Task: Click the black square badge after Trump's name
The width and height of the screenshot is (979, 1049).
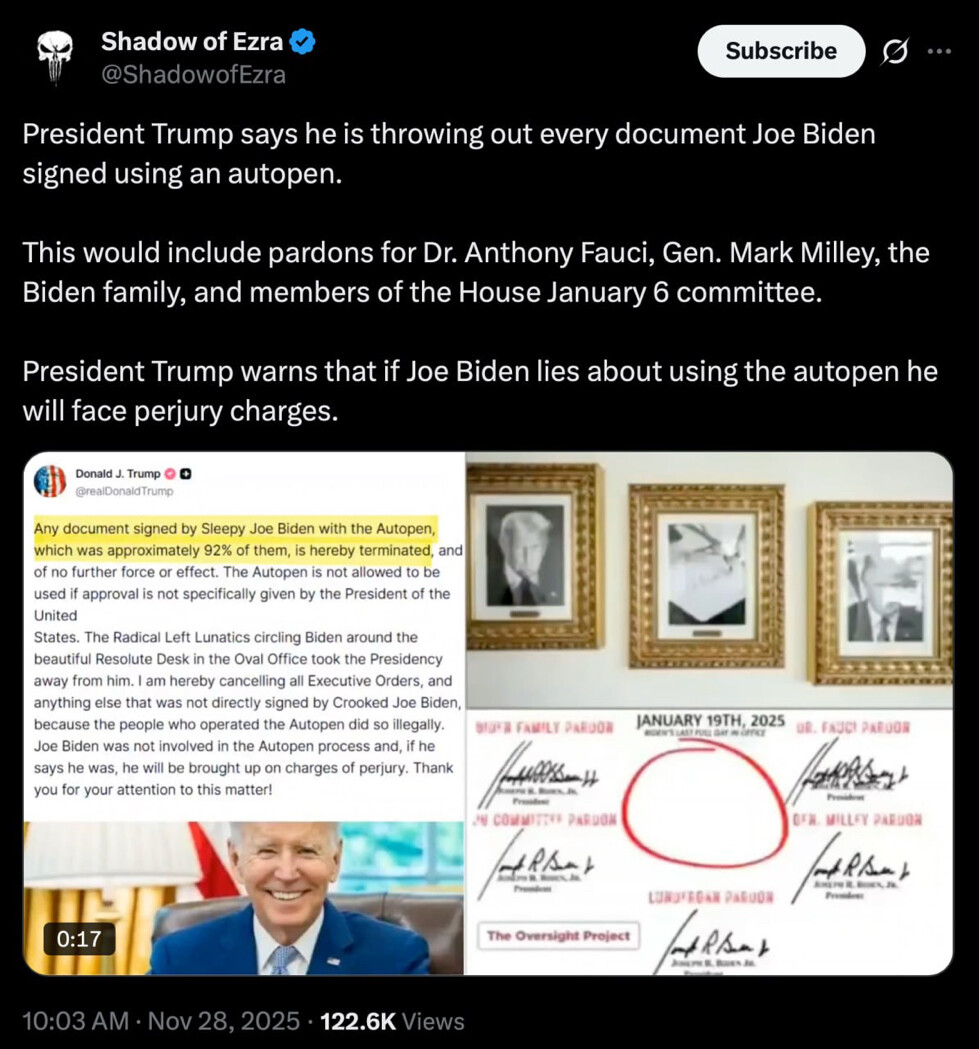Action: (x=187, y=474)
